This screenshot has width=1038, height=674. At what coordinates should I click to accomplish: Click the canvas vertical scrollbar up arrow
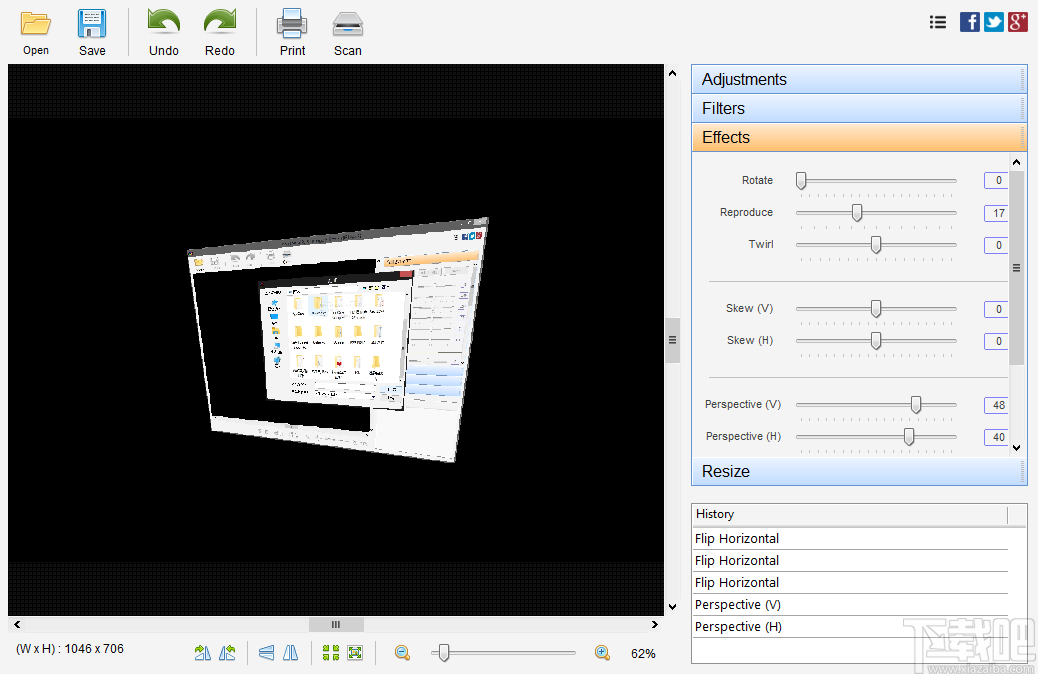point(673,73)
